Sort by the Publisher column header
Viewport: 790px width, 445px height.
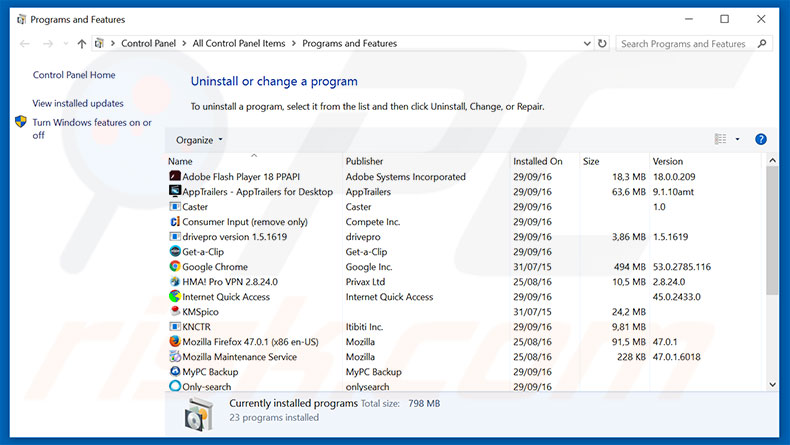pyautogui.click(x=426, y=161)
